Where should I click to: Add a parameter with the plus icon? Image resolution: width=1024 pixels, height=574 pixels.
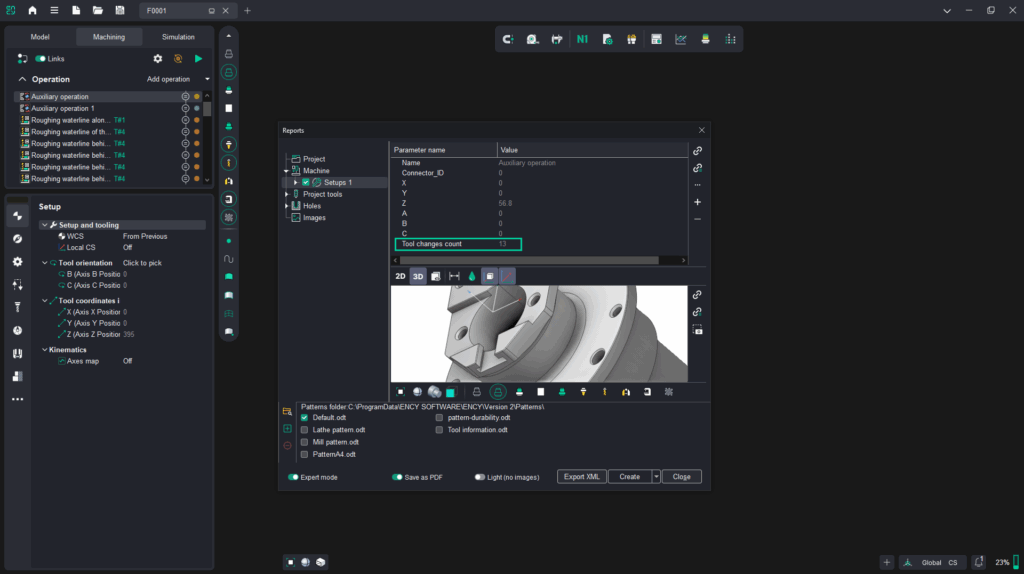click(x=697, y=202)
